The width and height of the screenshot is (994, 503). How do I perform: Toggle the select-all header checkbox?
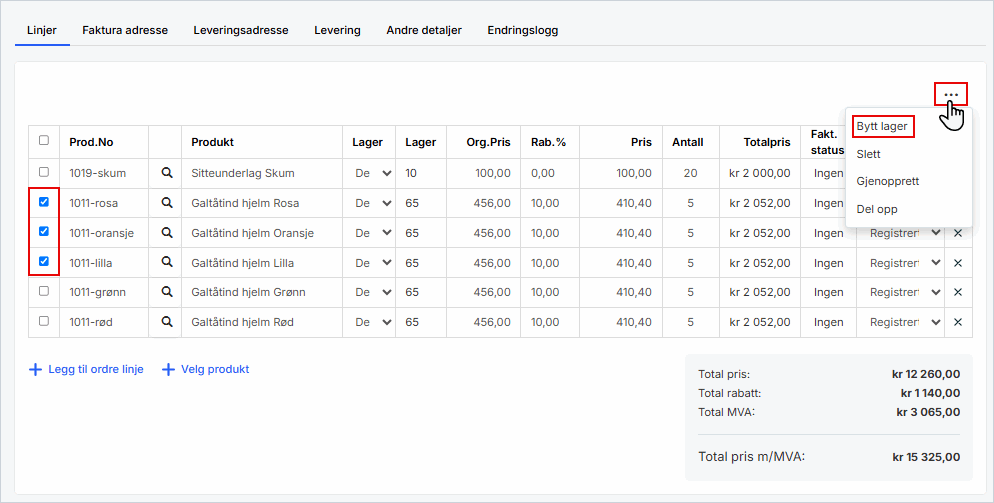pos(43,141)
